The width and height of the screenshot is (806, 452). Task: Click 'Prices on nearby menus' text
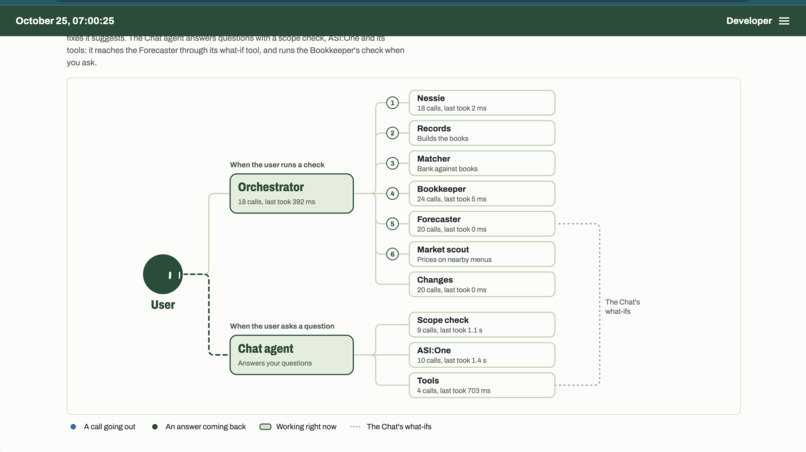click(x=454, y=260)
